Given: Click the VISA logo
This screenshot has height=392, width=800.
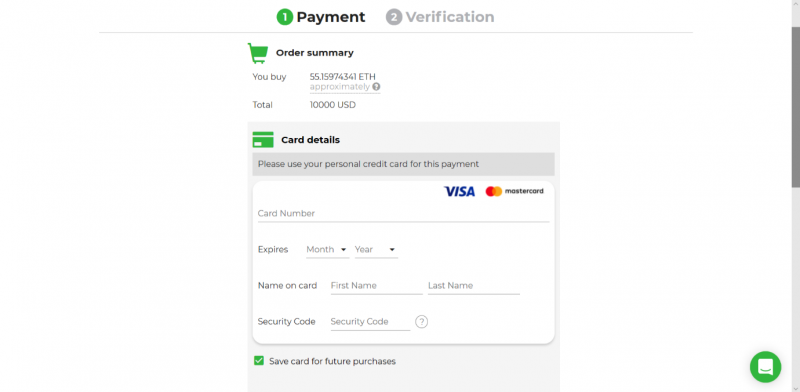Looking at the screenshot, I should click(x=459, y=191).
